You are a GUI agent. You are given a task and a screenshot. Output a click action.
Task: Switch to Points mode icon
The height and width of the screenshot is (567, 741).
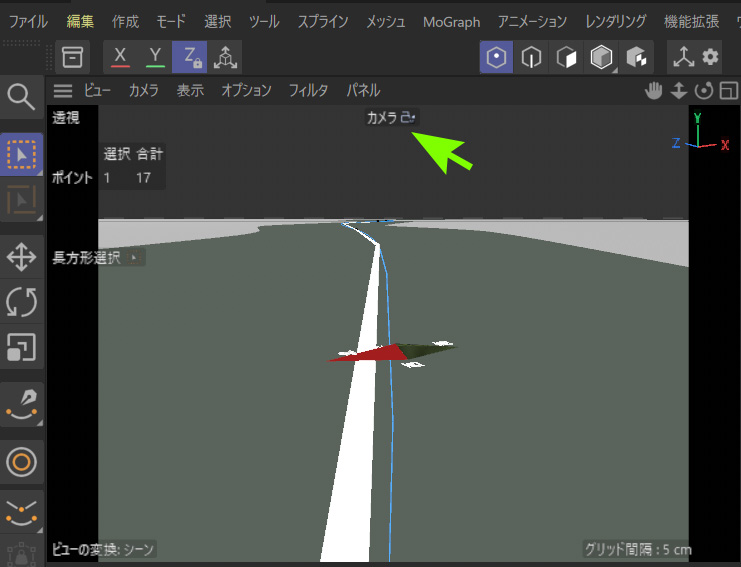pos(496,57)
